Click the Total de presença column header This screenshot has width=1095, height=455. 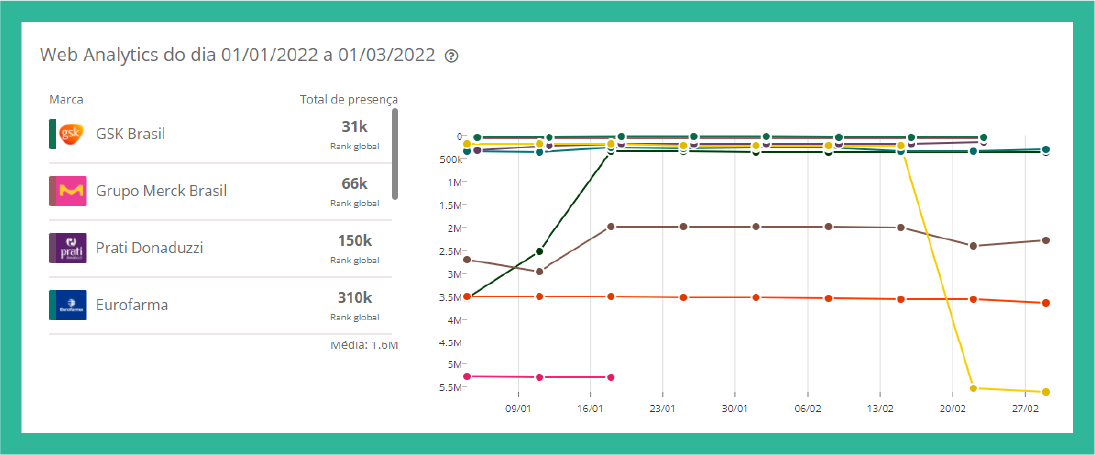point(348,99)
